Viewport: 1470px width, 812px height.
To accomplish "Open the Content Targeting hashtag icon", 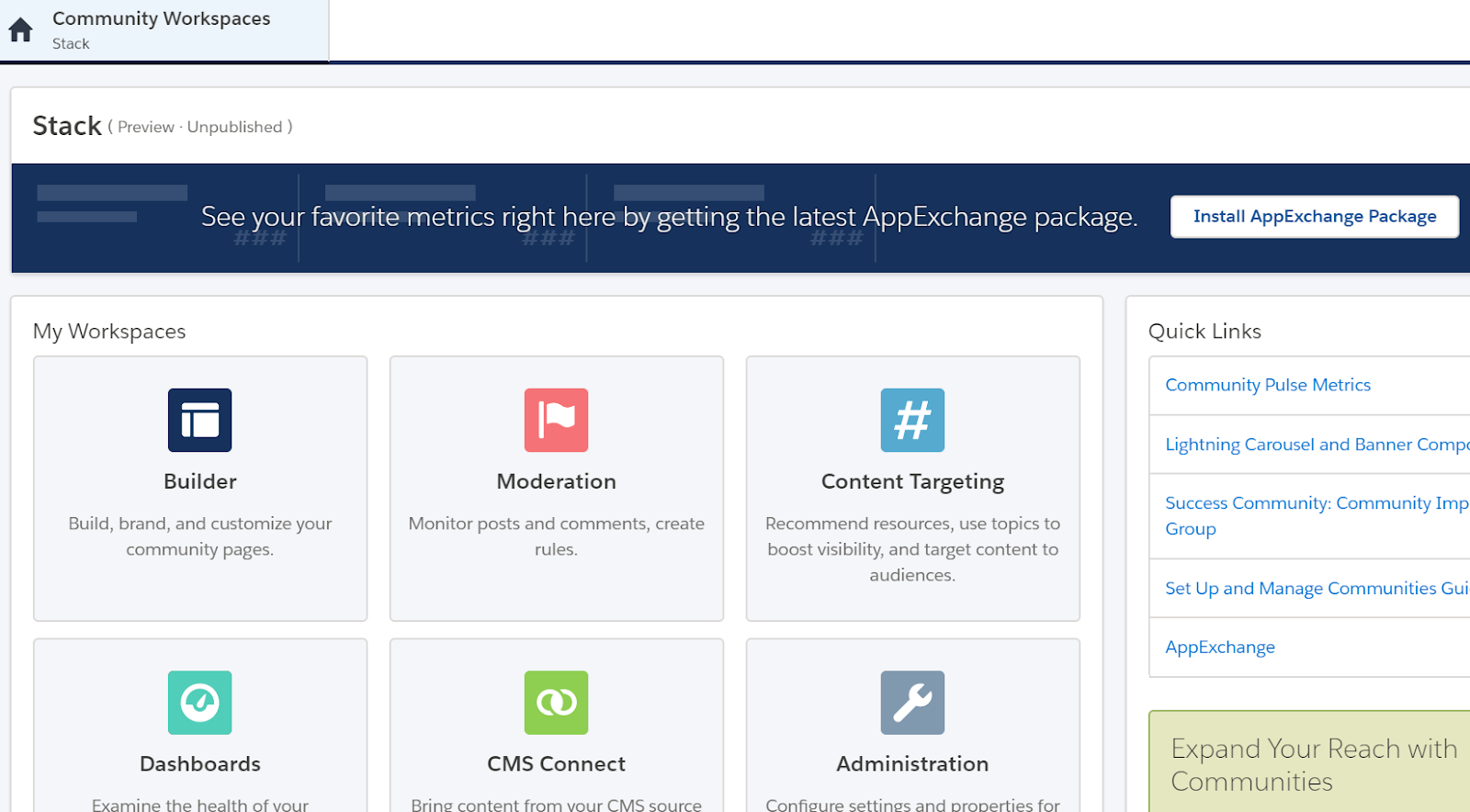I will 912,420.
